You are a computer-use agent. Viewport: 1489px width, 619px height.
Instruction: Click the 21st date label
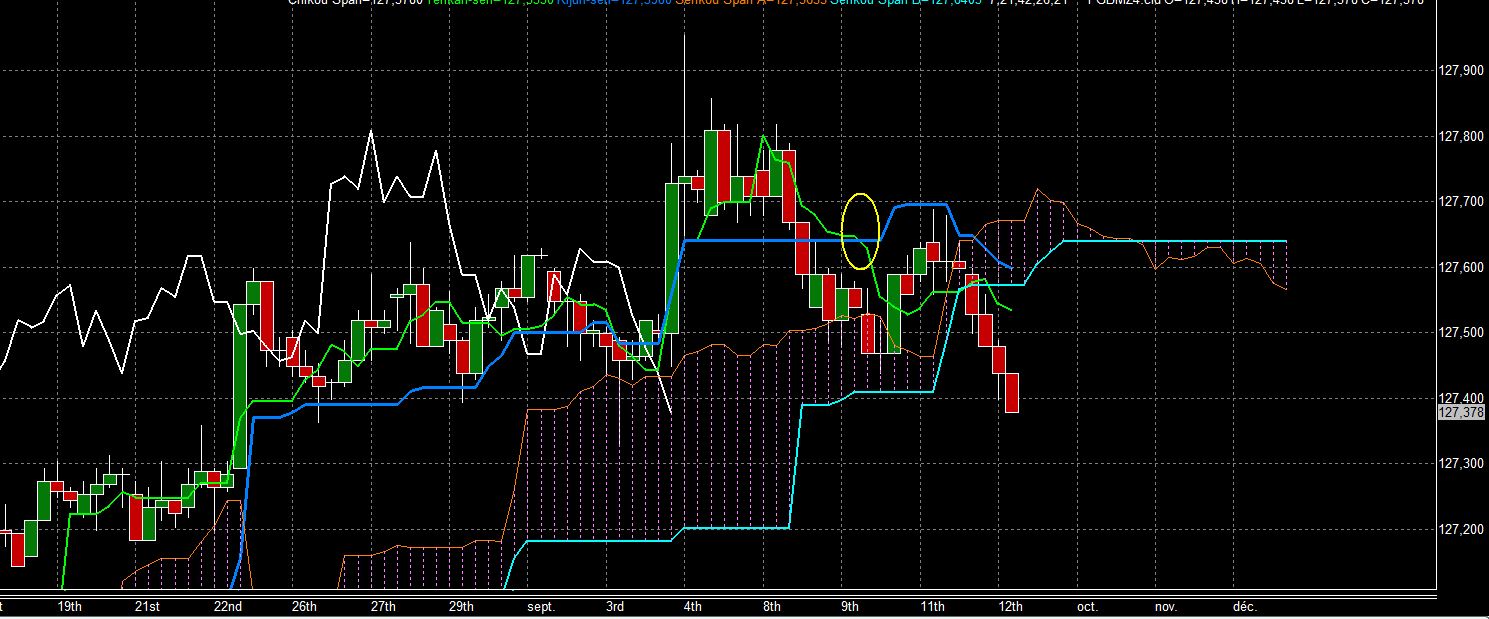pyautogui.click(x=147, y=607)
